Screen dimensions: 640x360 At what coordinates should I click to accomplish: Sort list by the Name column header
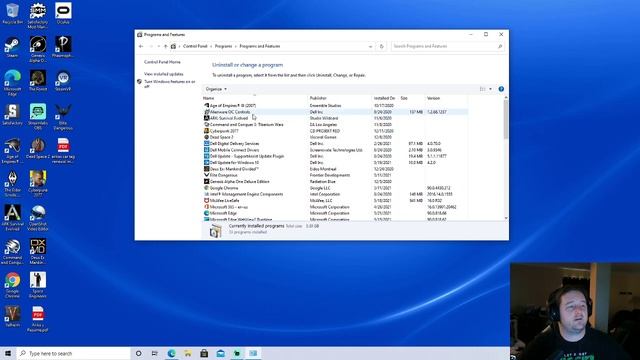click(255, 98)
